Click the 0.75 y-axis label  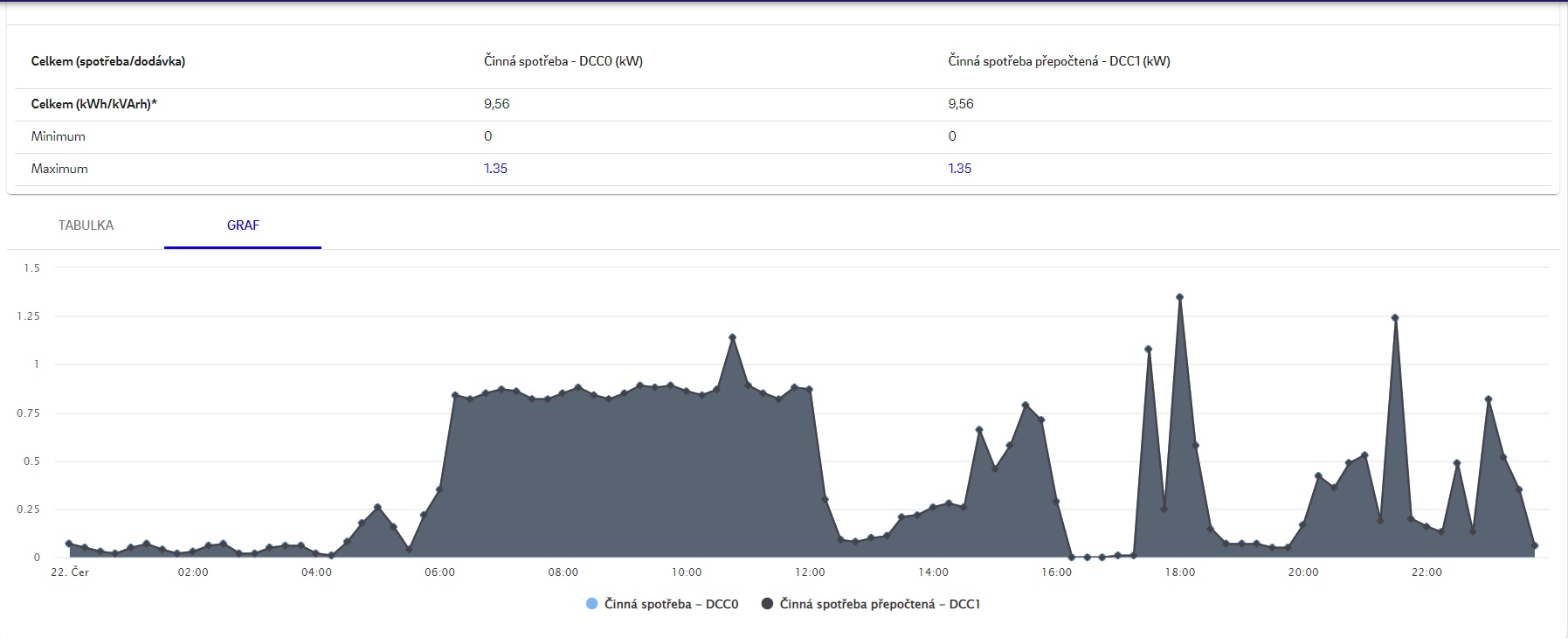pyautogui.click(x=29, y=413)
